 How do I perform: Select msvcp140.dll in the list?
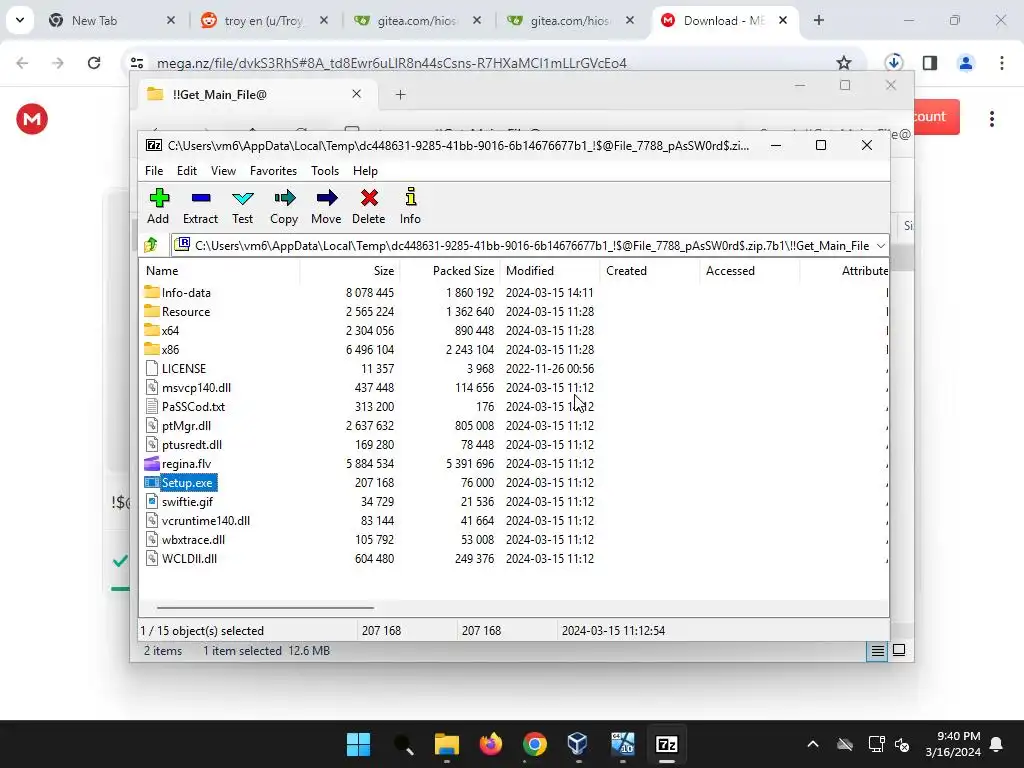click(x=187, y=387)
